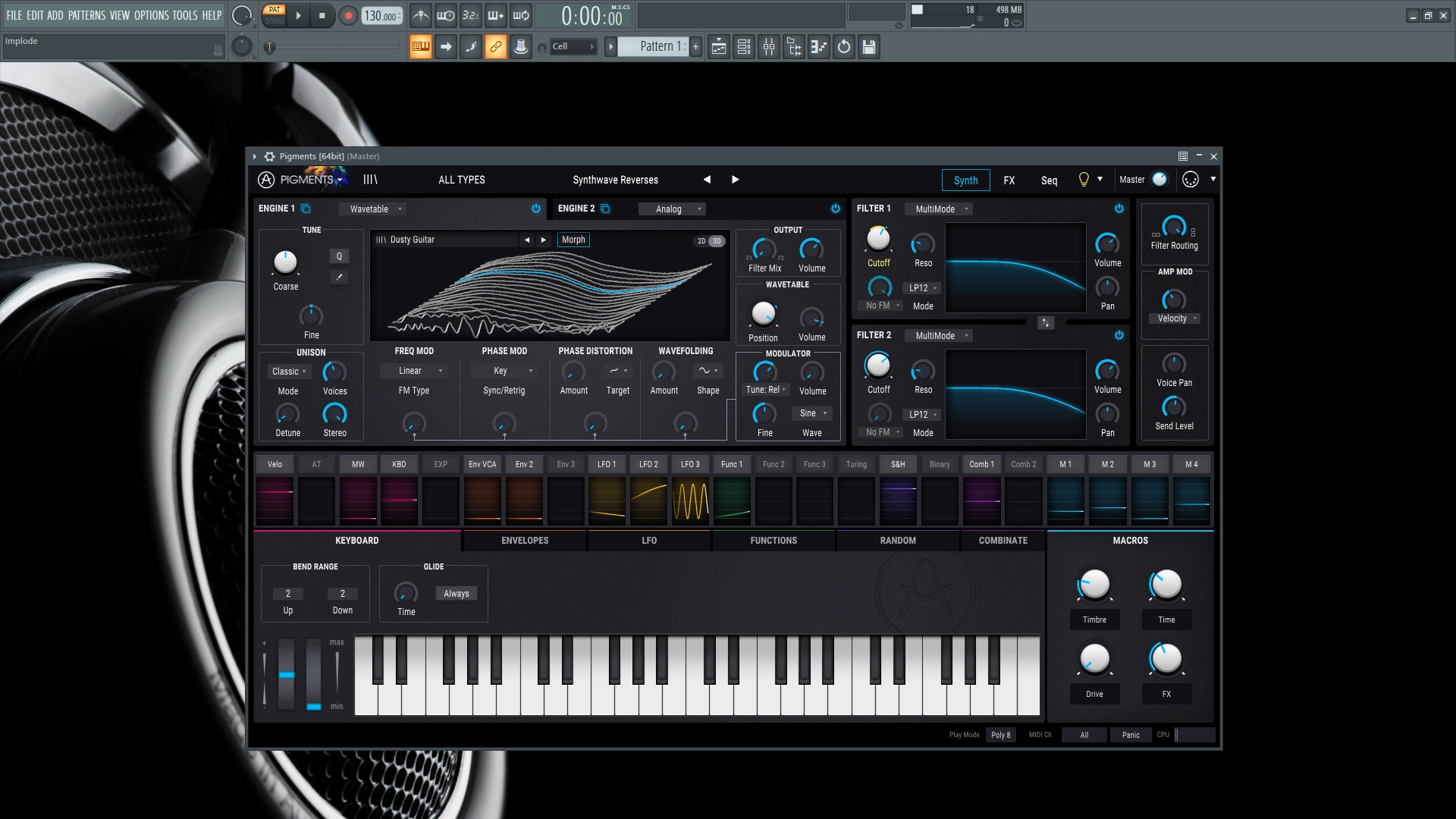Toggle Engine 2 power button
This screenshot has width=1456, height=819.
click(x=836, y=209)
